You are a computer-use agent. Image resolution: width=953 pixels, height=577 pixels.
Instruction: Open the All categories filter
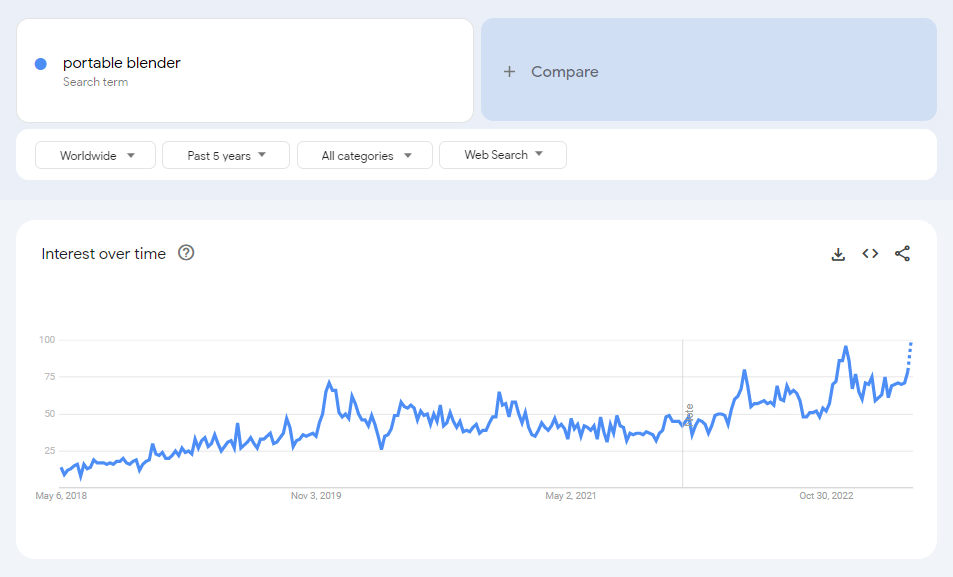364,155
